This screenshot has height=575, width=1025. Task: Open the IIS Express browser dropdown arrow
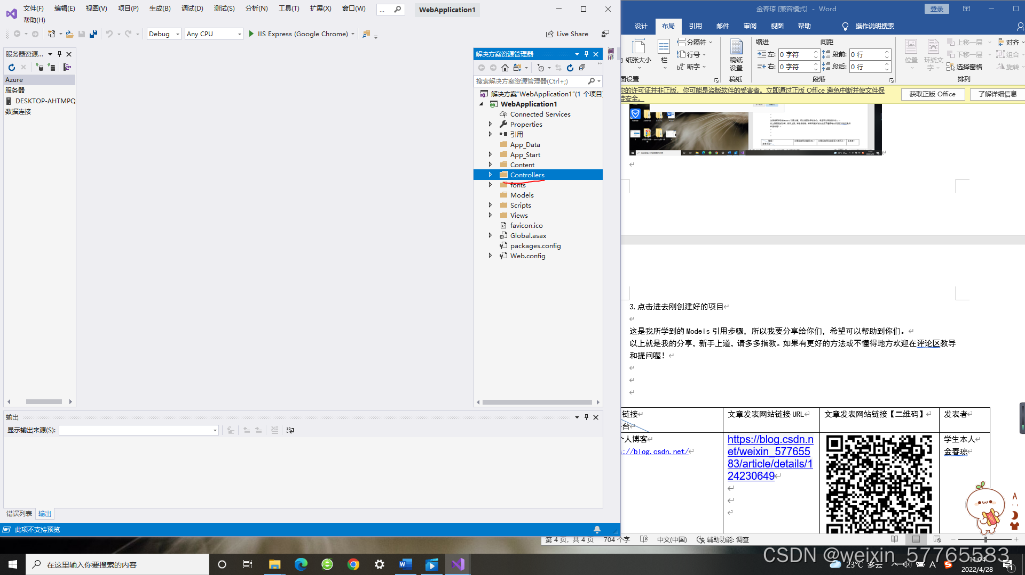353,34
